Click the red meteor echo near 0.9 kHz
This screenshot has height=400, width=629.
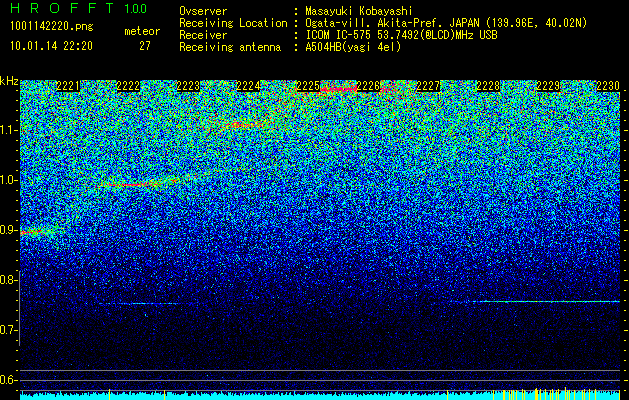coord(34,232)
